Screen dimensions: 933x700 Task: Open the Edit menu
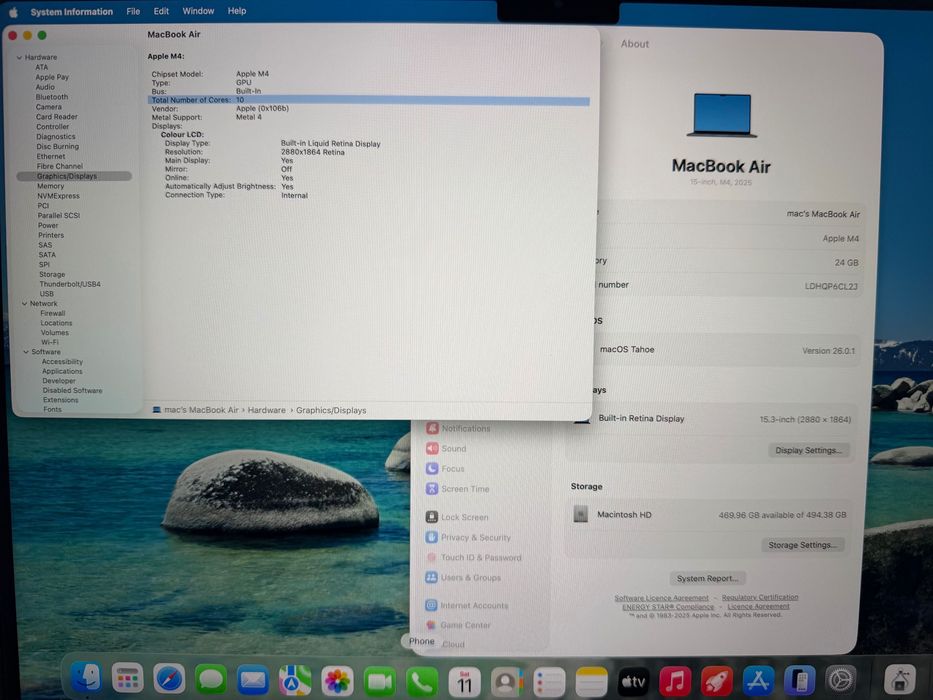[161, 11]
